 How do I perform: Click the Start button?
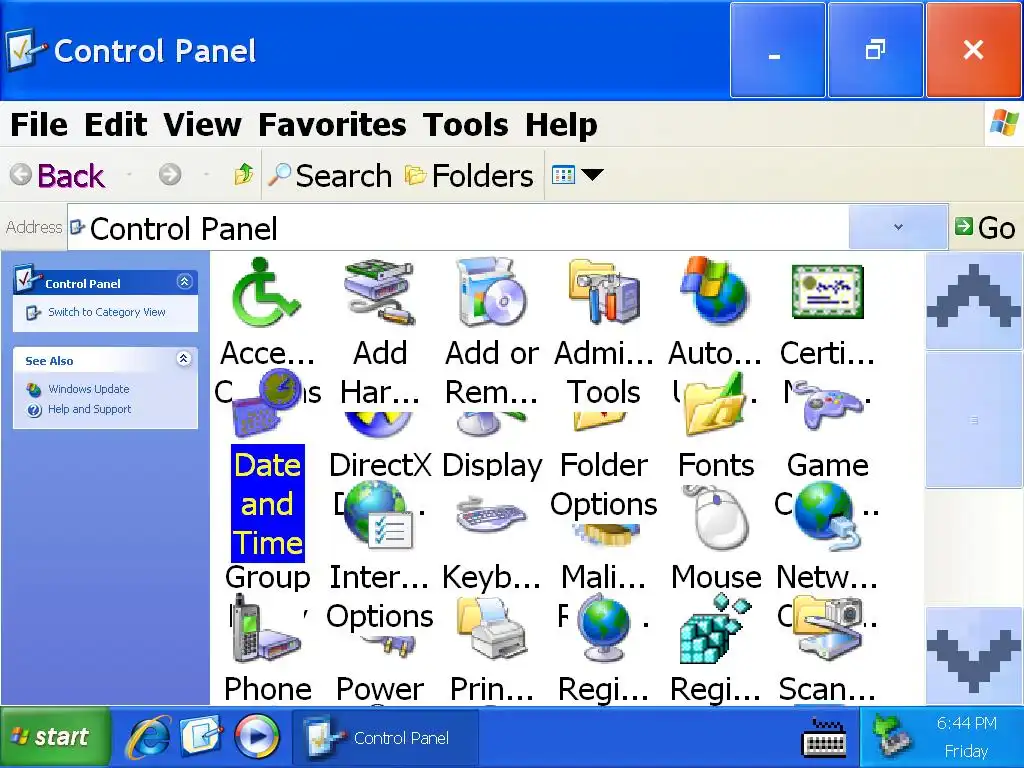tap(55, 737)
